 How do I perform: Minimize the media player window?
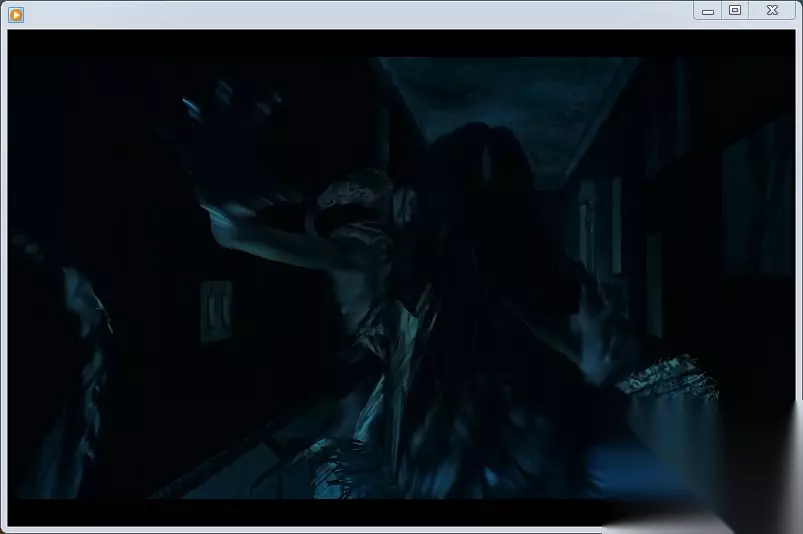click(708, 11)
